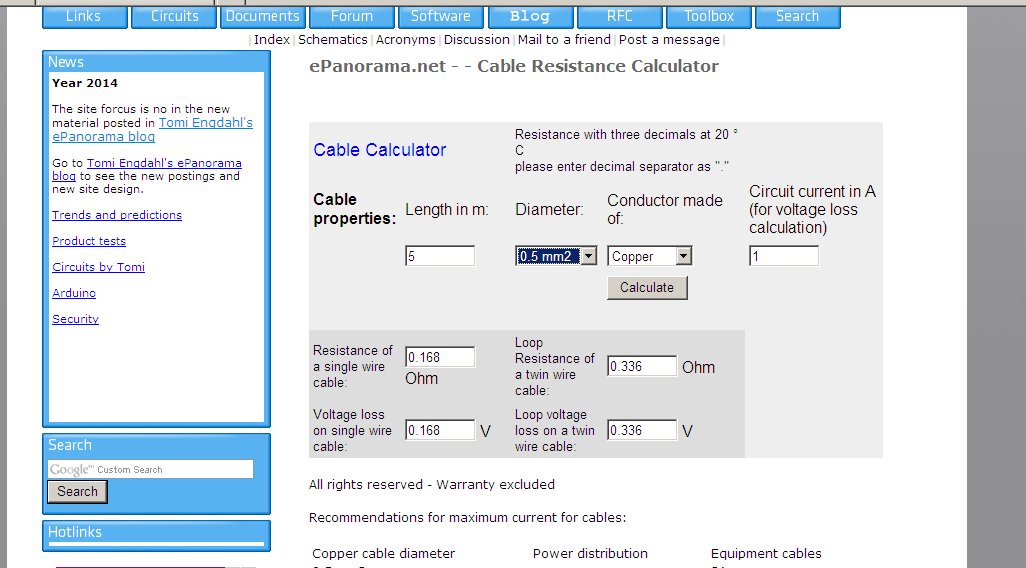1026x568 pixels.
Task: Switch to the Software tab
Action: [x=440, y=17]
